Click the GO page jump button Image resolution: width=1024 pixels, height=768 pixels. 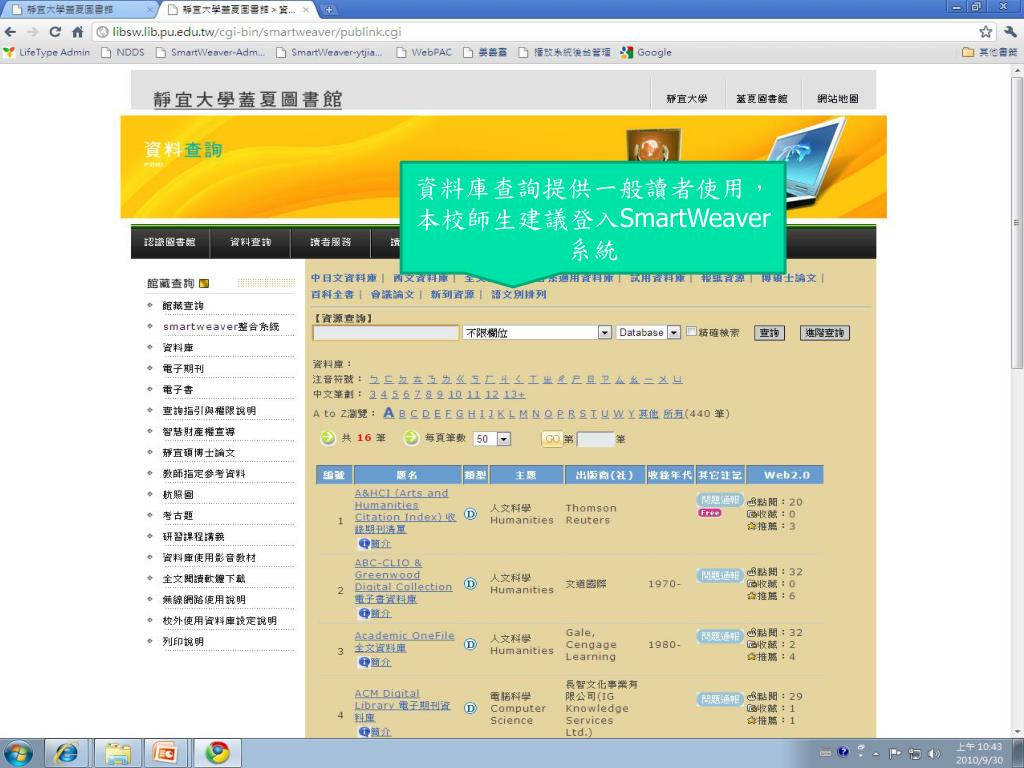(x=552, y=439)
